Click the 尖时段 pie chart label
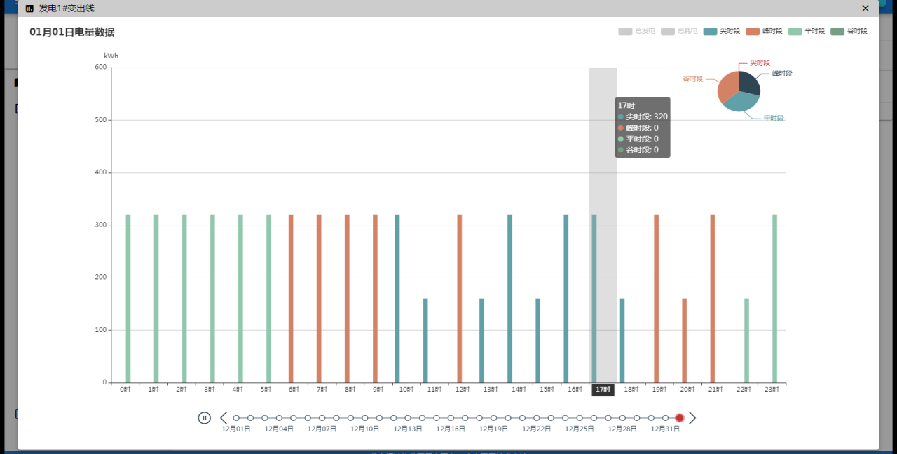Viewport: 897px width, 454px height. (x=760, y=63)
